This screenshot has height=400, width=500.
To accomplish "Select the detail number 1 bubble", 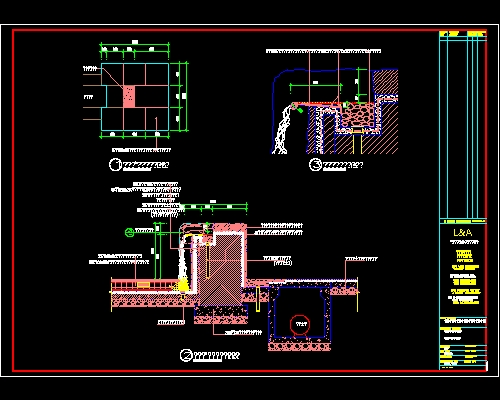I will click(x=115, y=165).
